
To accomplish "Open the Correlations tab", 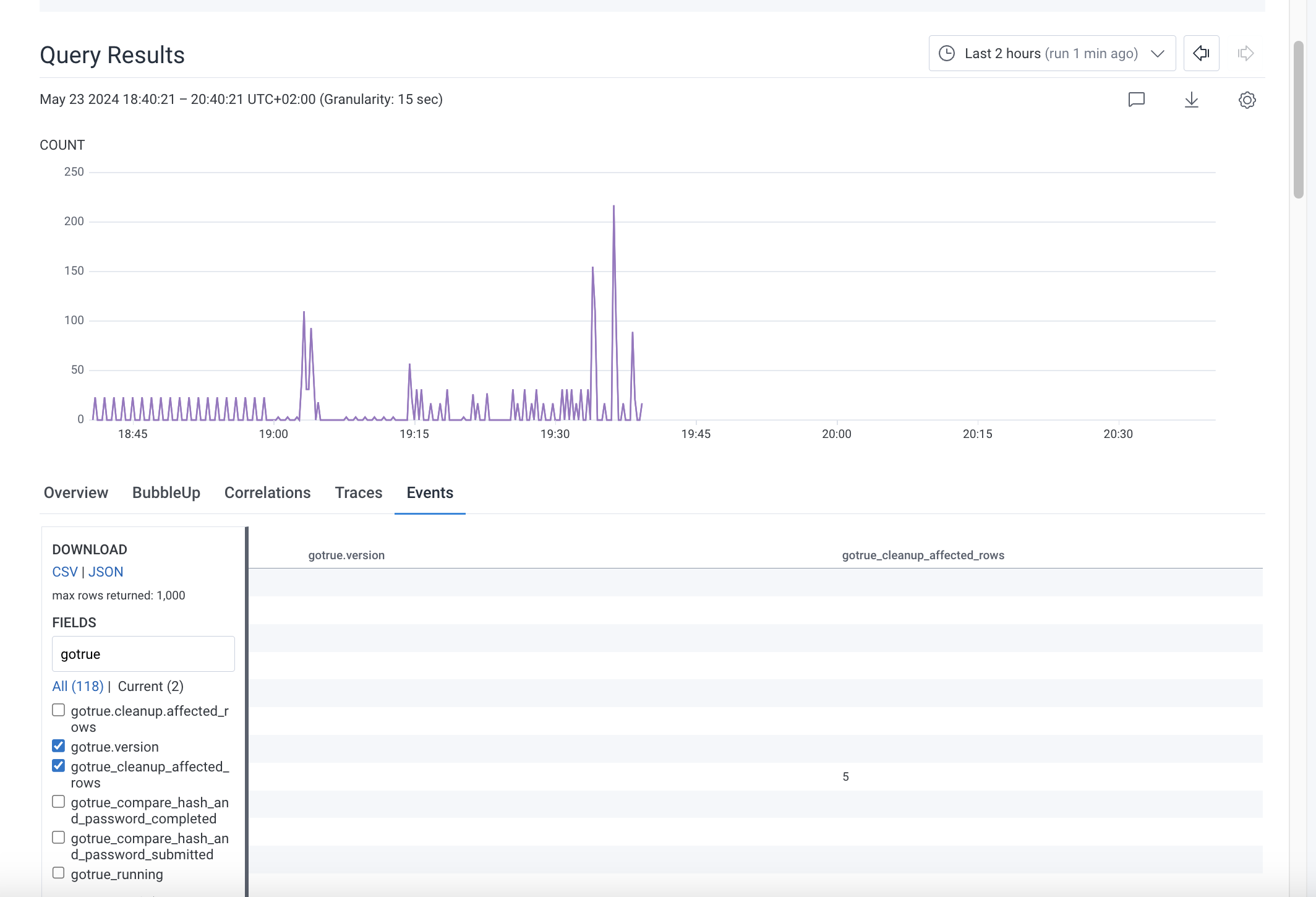I will [268, 492].
